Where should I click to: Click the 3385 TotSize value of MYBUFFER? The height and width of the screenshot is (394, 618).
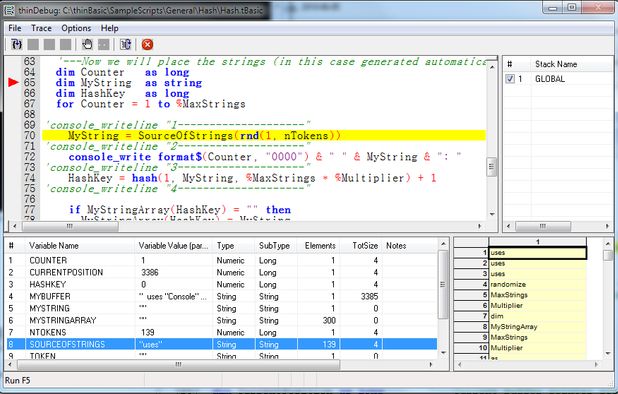click(x=369, y=296)
